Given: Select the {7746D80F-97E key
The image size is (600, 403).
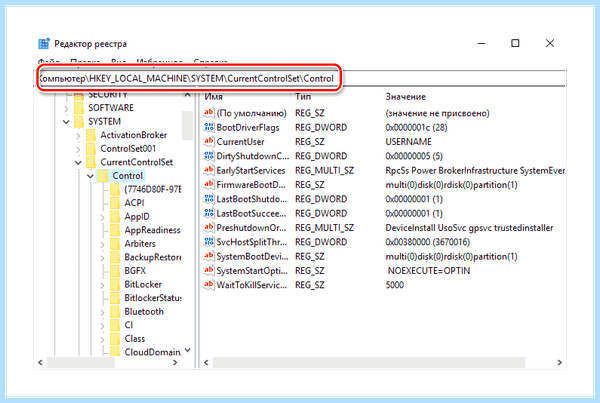Looking at the screenshot, I should click(x=153, y=189).
